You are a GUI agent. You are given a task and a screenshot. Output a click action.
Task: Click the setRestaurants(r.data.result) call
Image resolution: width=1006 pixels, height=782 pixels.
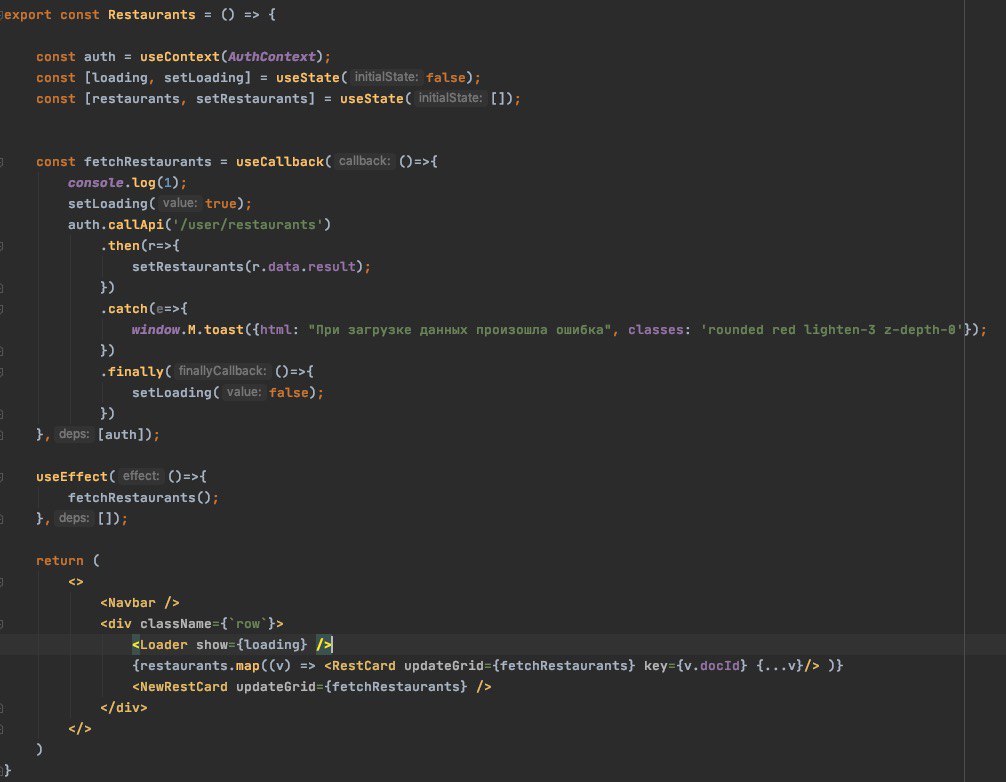point(251,267)
